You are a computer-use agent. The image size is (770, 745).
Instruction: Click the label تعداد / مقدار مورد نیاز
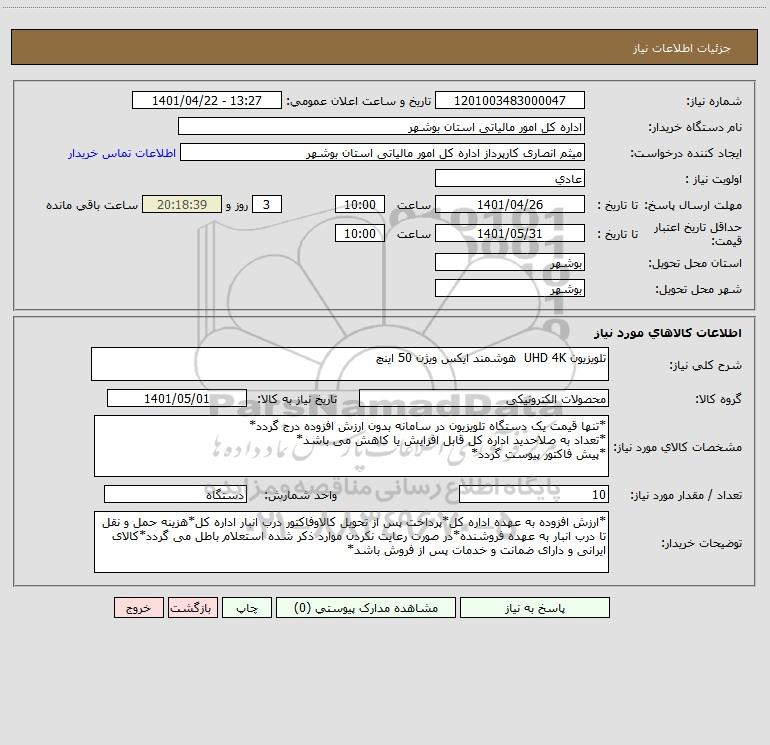point(686,496)
